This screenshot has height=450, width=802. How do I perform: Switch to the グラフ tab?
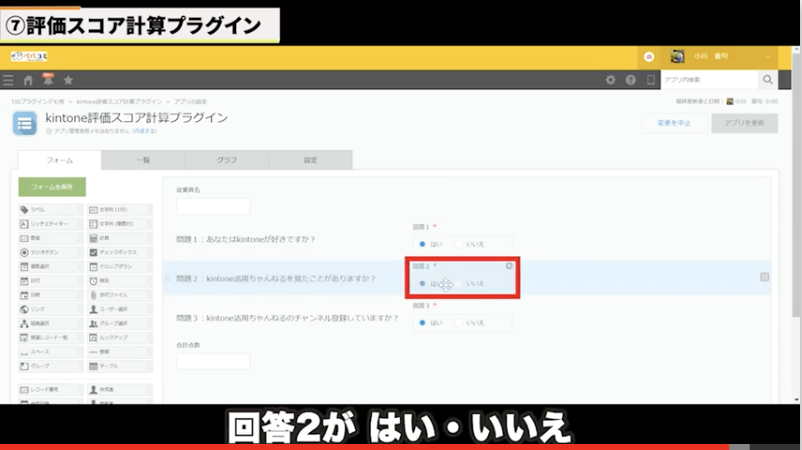[227, 160]
